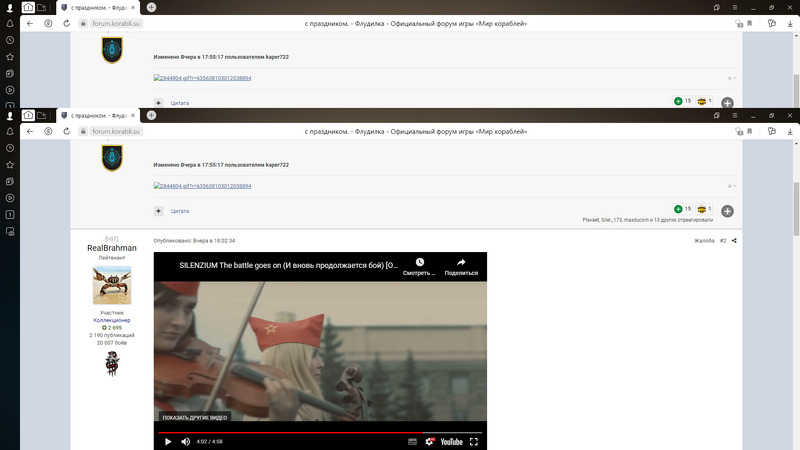Click the tab-sync icon in lower window titlebar
This screenshot has width=800, height=450.
point(716,115)
